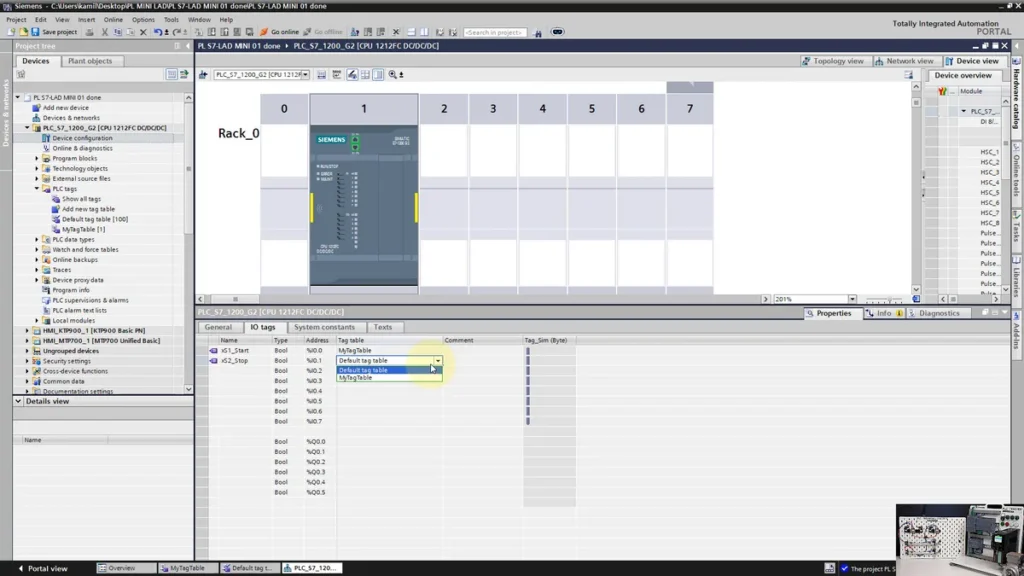Switch to Topology view
1024x576 pixels.
[833, 61]
